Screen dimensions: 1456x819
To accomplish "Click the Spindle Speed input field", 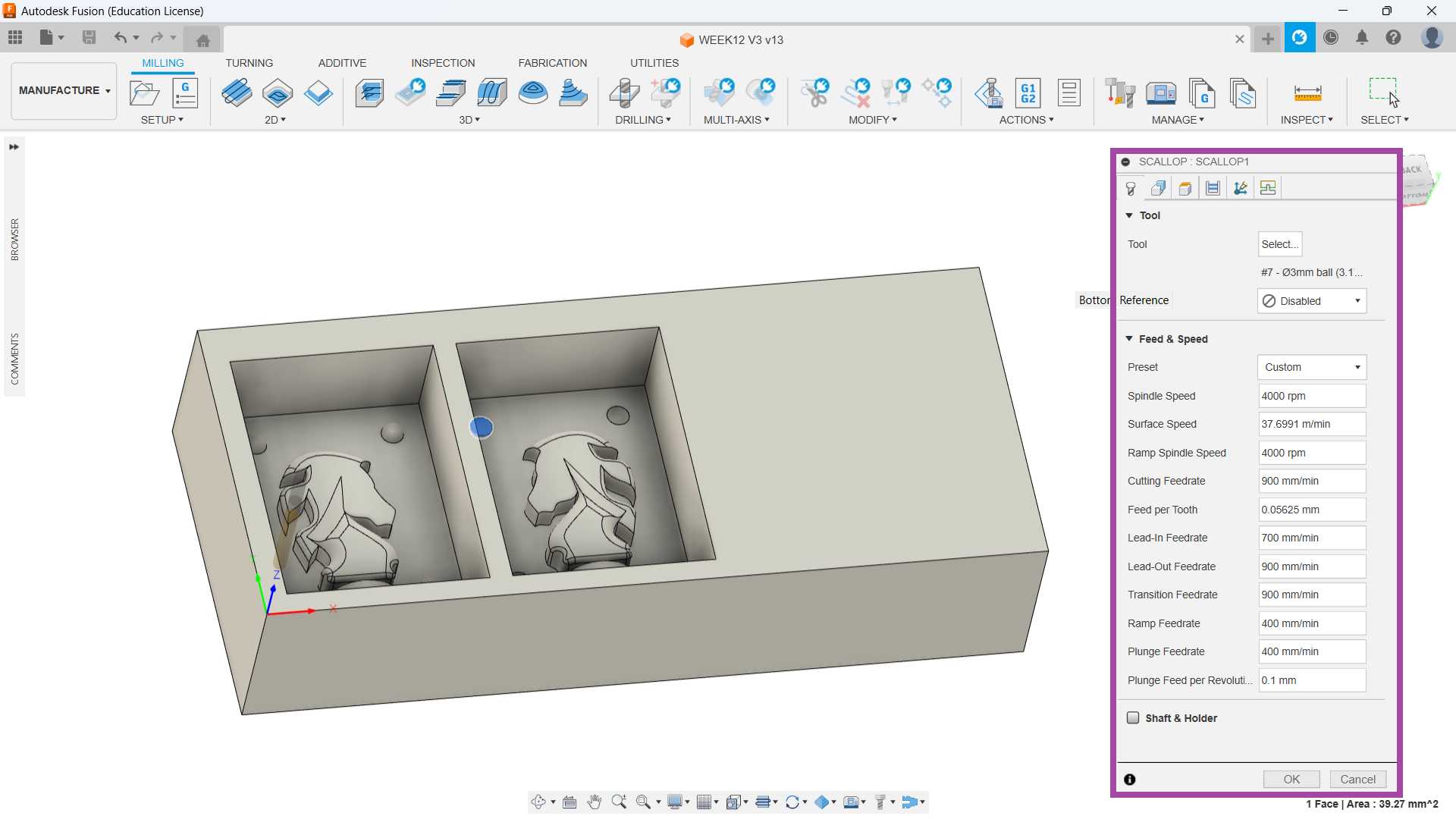I will [1311, 396].
